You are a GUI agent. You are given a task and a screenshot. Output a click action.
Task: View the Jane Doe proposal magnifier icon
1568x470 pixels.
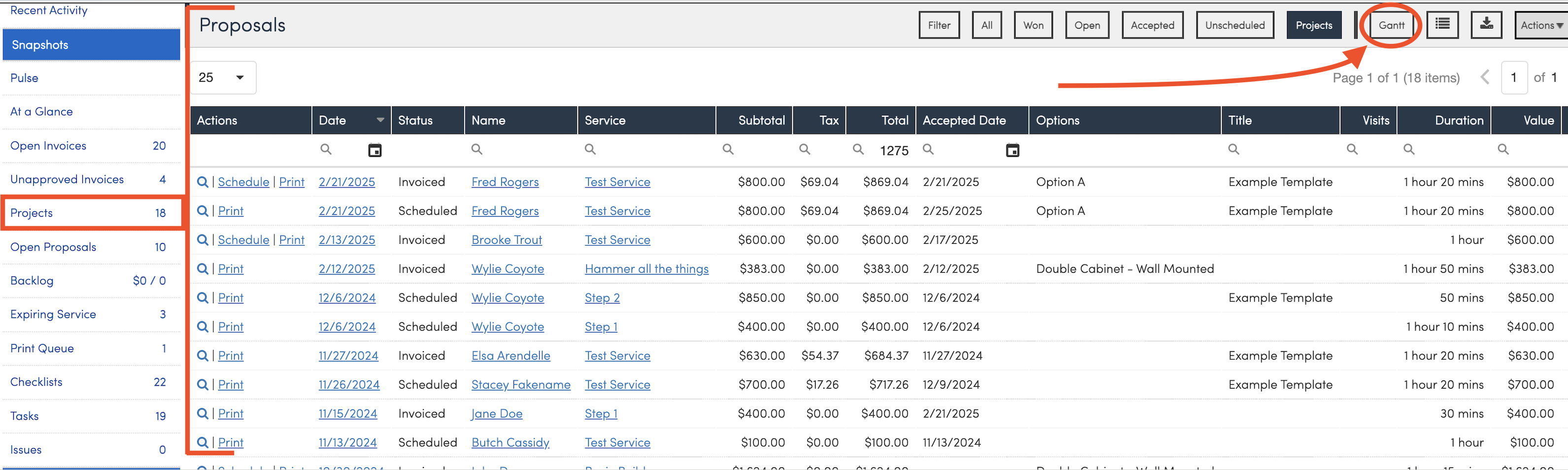tap(203, 413)
